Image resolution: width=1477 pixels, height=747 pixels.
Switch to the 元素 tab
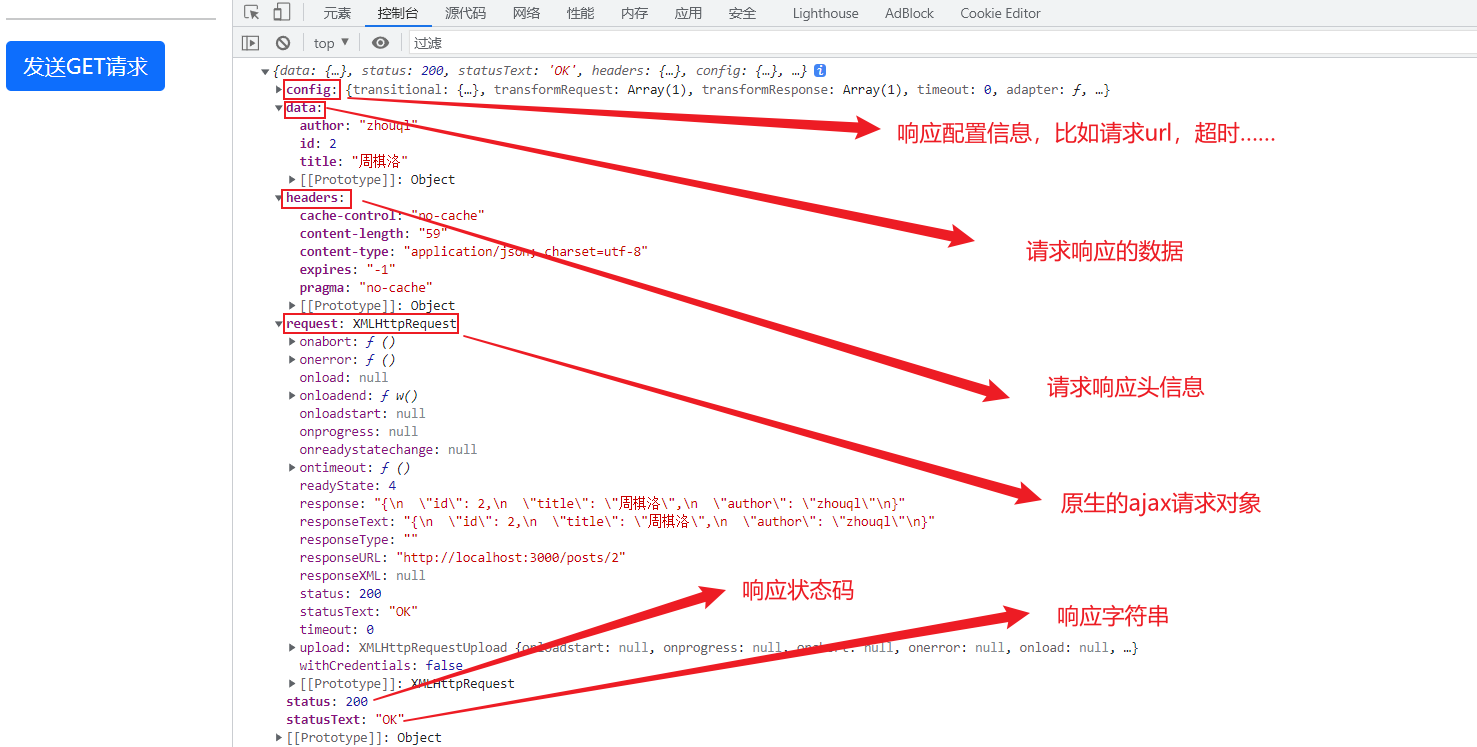[x=337, y=13]
